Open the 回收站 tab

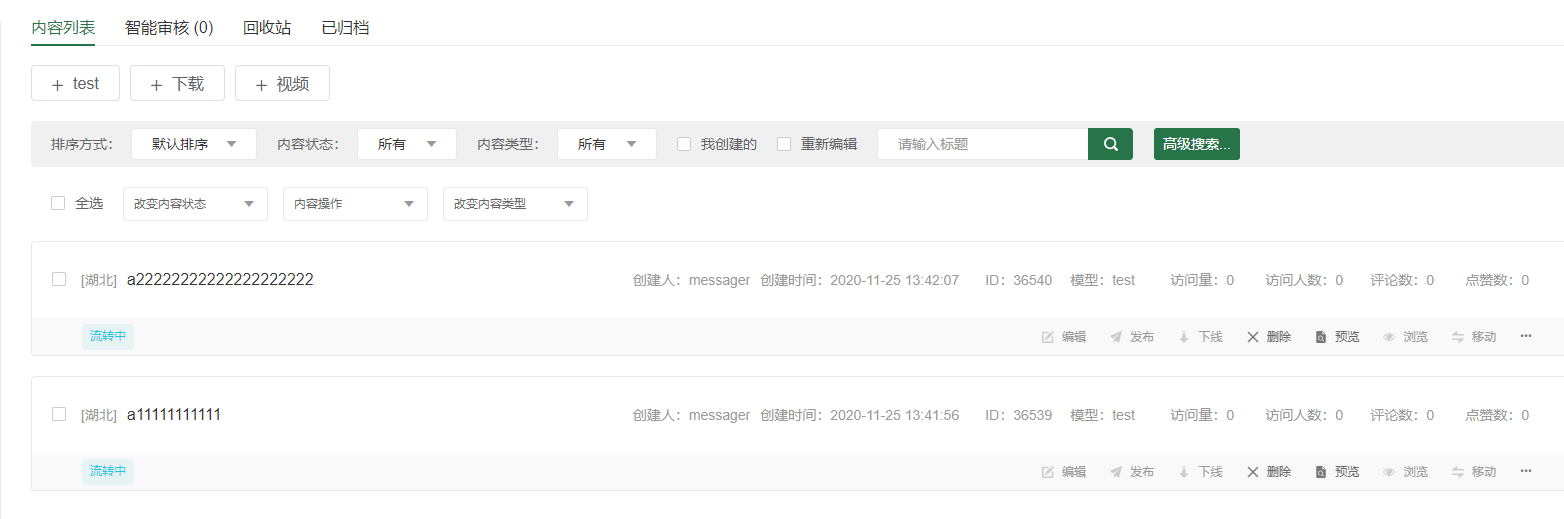267,28
